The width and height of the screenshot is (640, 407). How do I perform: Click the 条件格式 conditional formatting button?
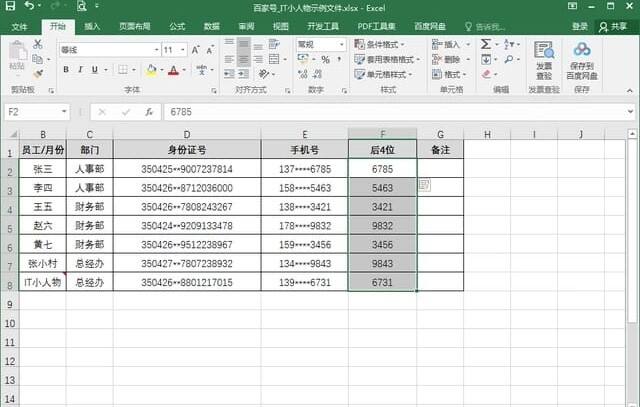pos(380,44)
